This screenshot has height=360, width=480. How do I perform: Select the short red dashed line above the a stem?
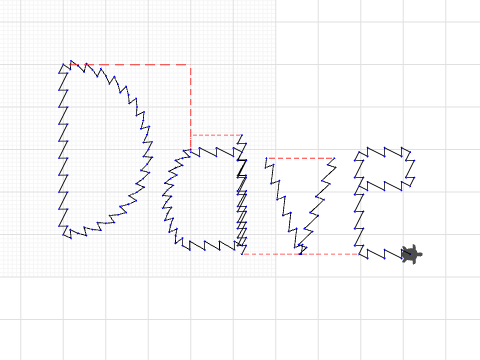217,135
